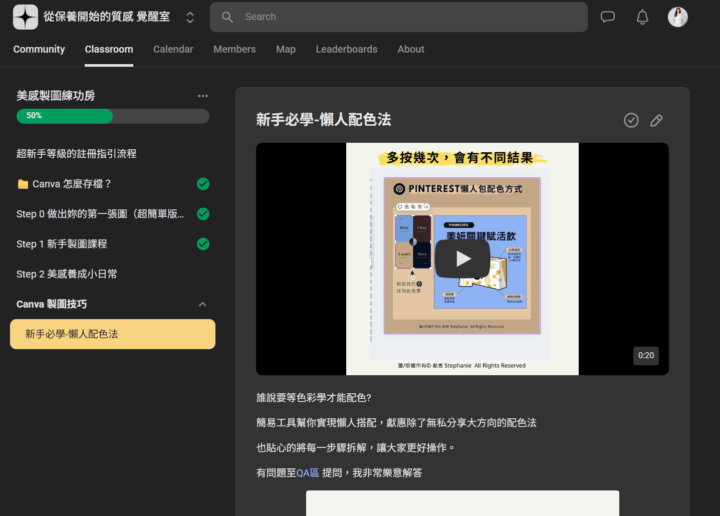Viewport: 720px width, 516px height.
Task: Open Step 2 美感養成小日常 lesson
Action: coord(67,274)
